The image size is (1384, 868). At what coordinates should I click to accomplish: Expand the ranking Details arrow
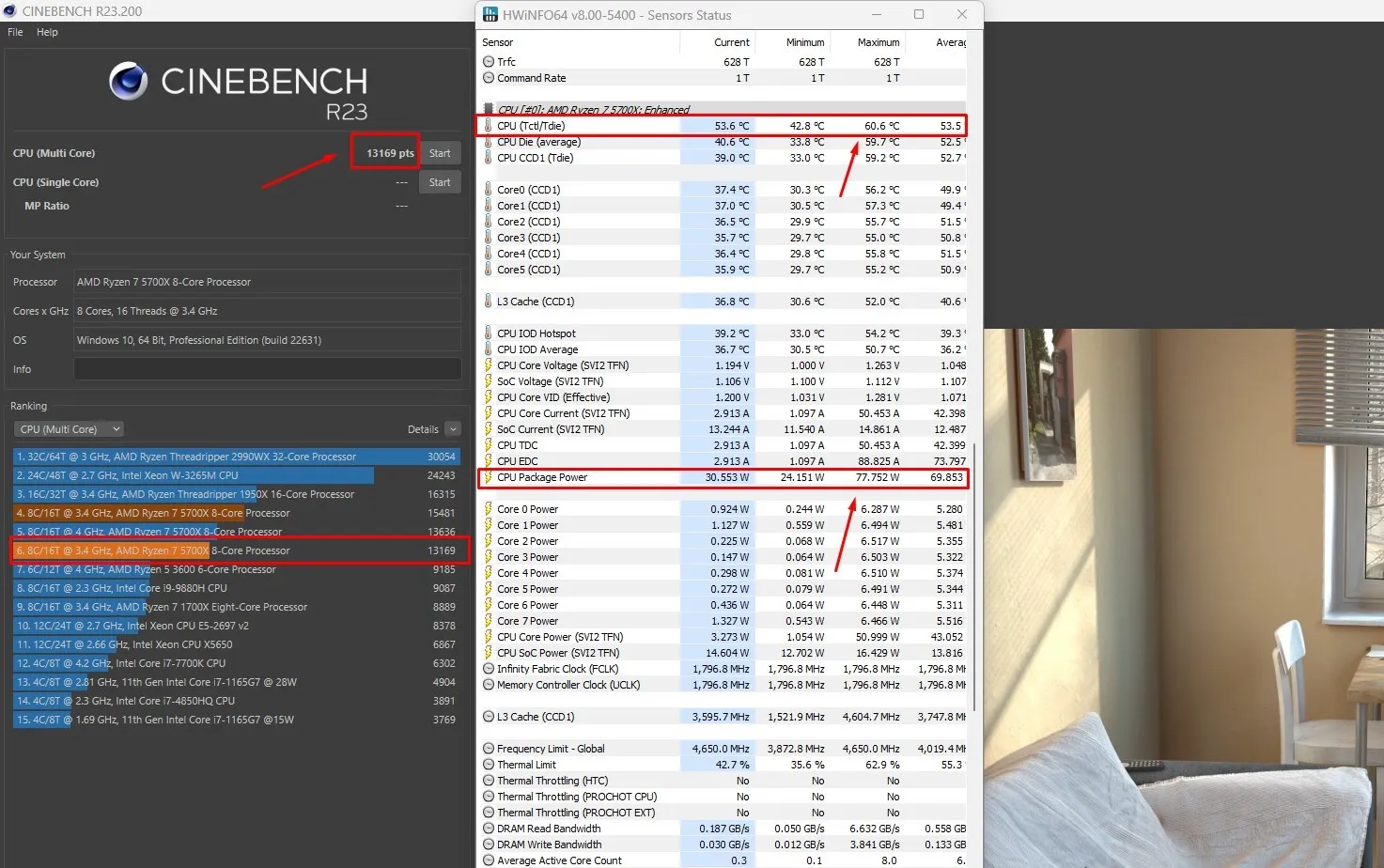[453, 429]
